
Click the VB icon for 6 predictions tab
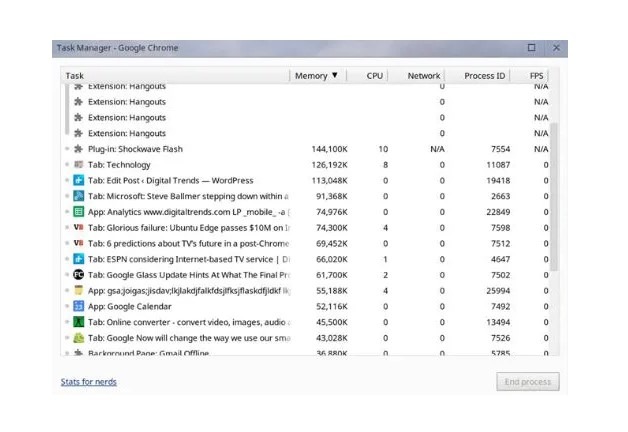click(x=78, y=243)
